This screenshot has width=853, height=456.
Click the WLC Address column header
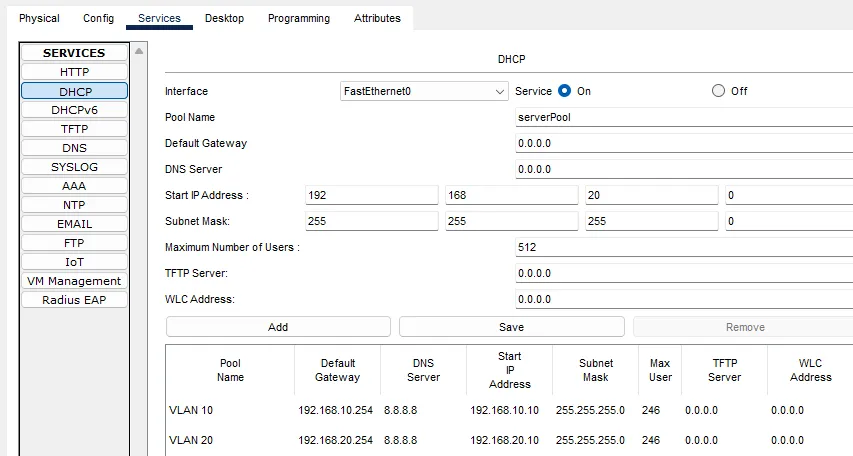[810, 370]
